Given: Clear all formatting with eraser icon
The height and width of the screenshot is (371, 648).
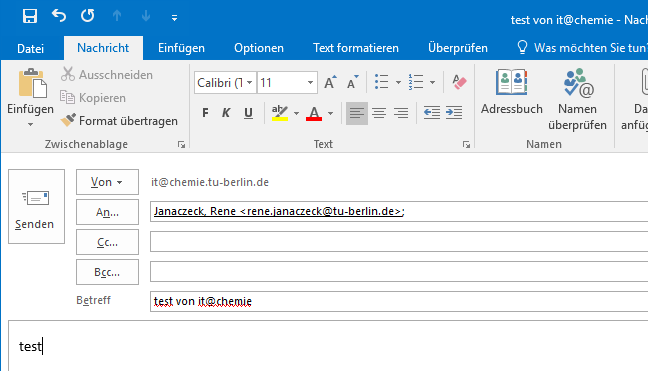Looking at the screenshot, I should 459,82.
